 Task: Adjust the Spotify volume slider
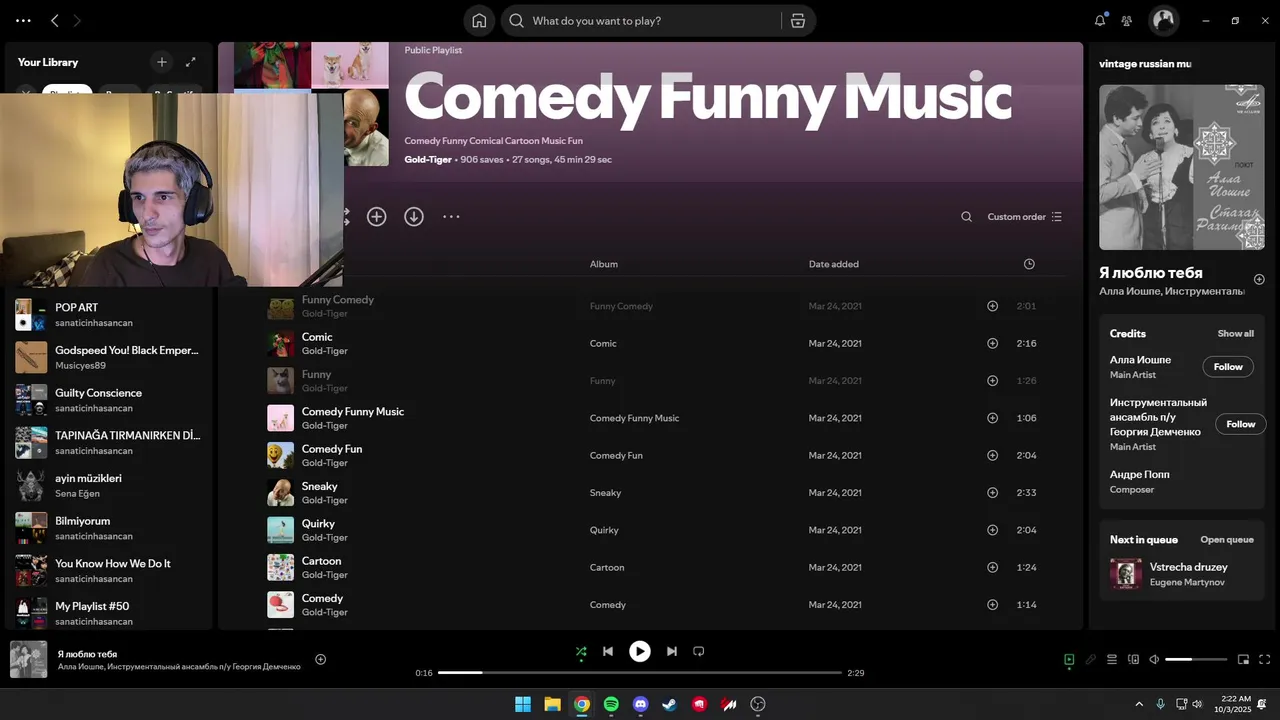[1196, 660]
